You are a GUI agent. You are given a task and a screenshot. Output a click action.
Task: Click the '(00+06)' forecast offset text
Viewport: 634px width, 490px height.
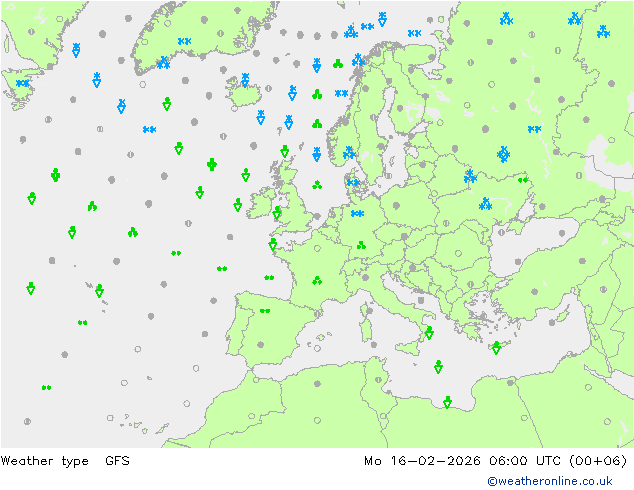pyautogui.click(x=598, y=460)
